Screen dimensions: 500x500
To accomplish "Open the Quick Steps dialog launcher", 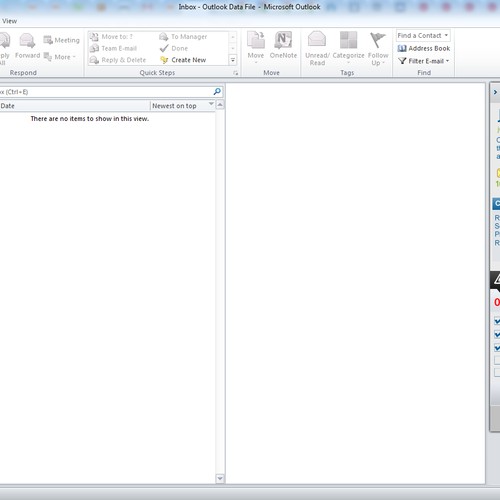I will [236, 73].
